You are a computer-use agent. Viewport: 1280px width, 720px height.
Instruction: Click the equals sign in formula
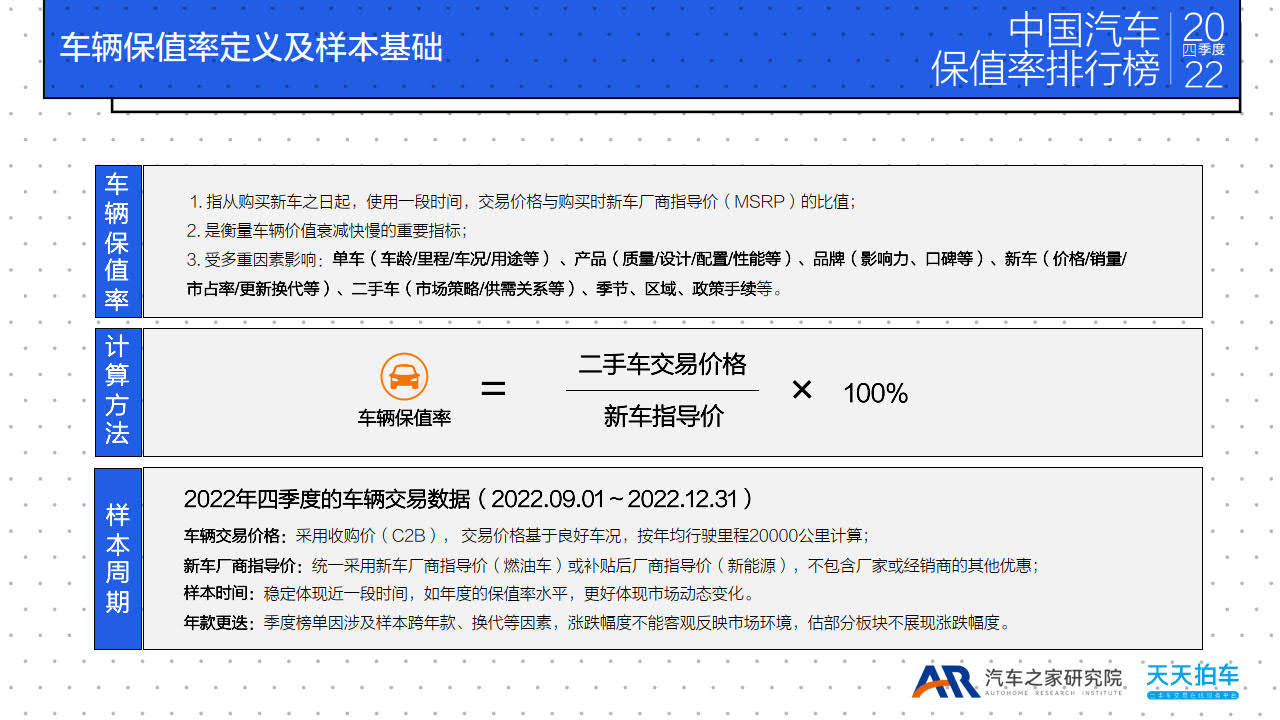pyautogui.click(x=493, y=389)
